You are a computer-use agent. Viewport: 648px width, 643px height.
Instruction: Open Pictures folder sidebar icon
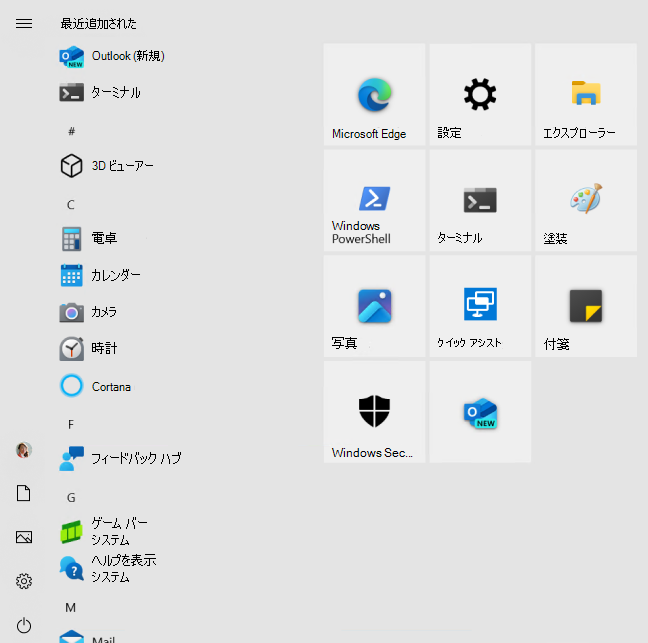coord(24,537)
